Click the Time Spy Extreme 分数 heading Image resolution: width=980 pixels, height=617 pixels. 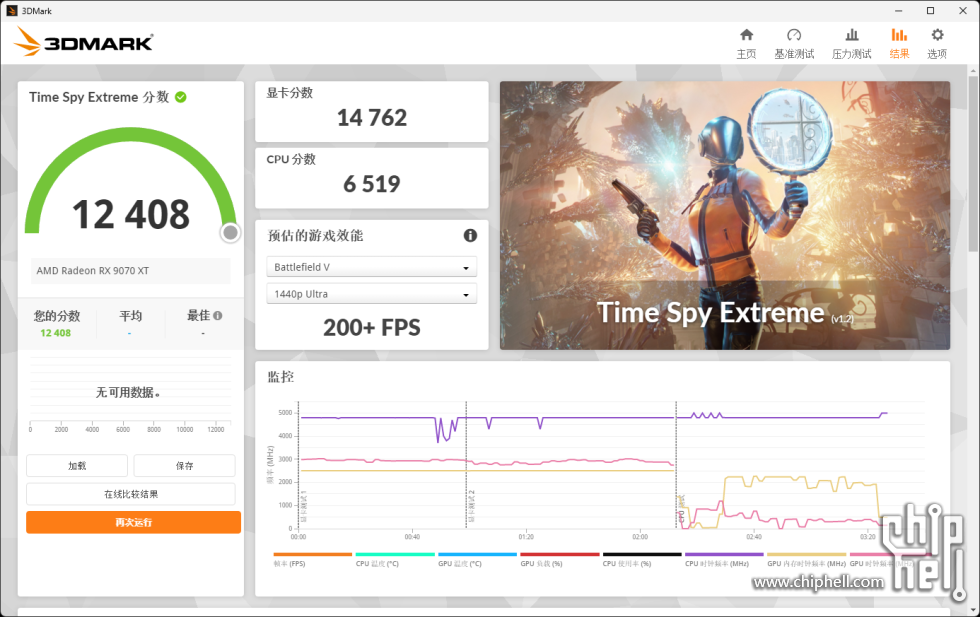(99, 97)
